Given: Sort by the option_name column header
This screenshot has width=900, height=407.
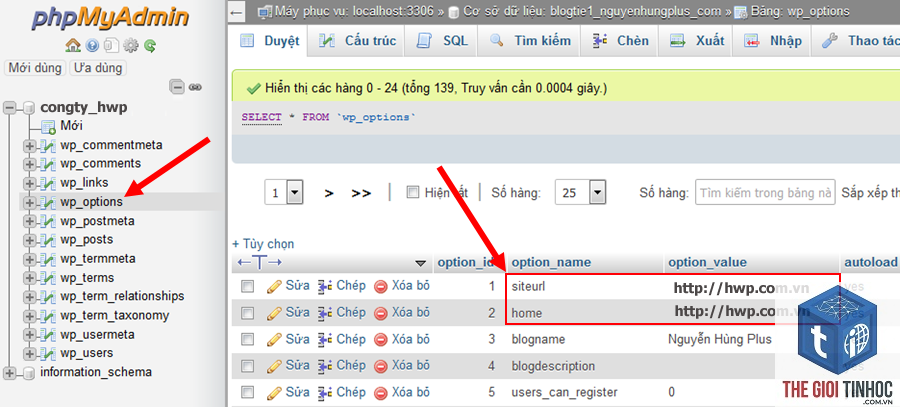Looking at the screenshot, I should tap(551, 262).
